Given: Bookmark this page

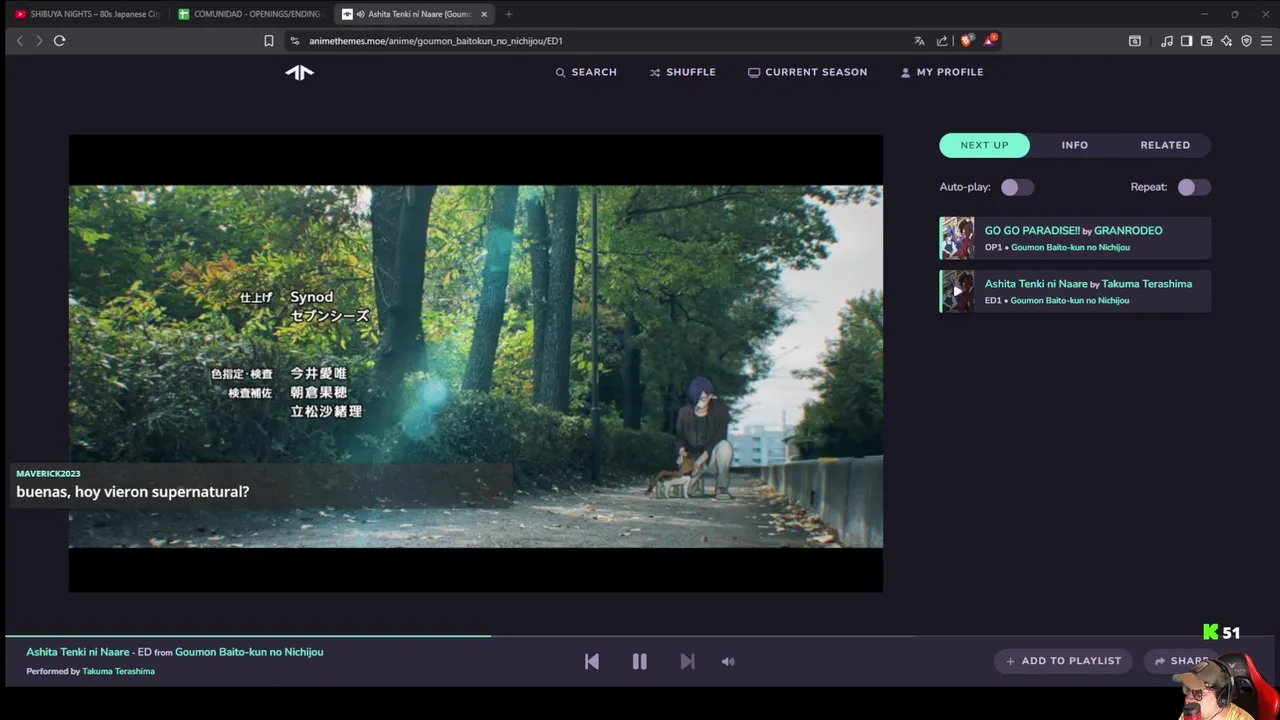Looking at the screenshot, I should [268, 41].
